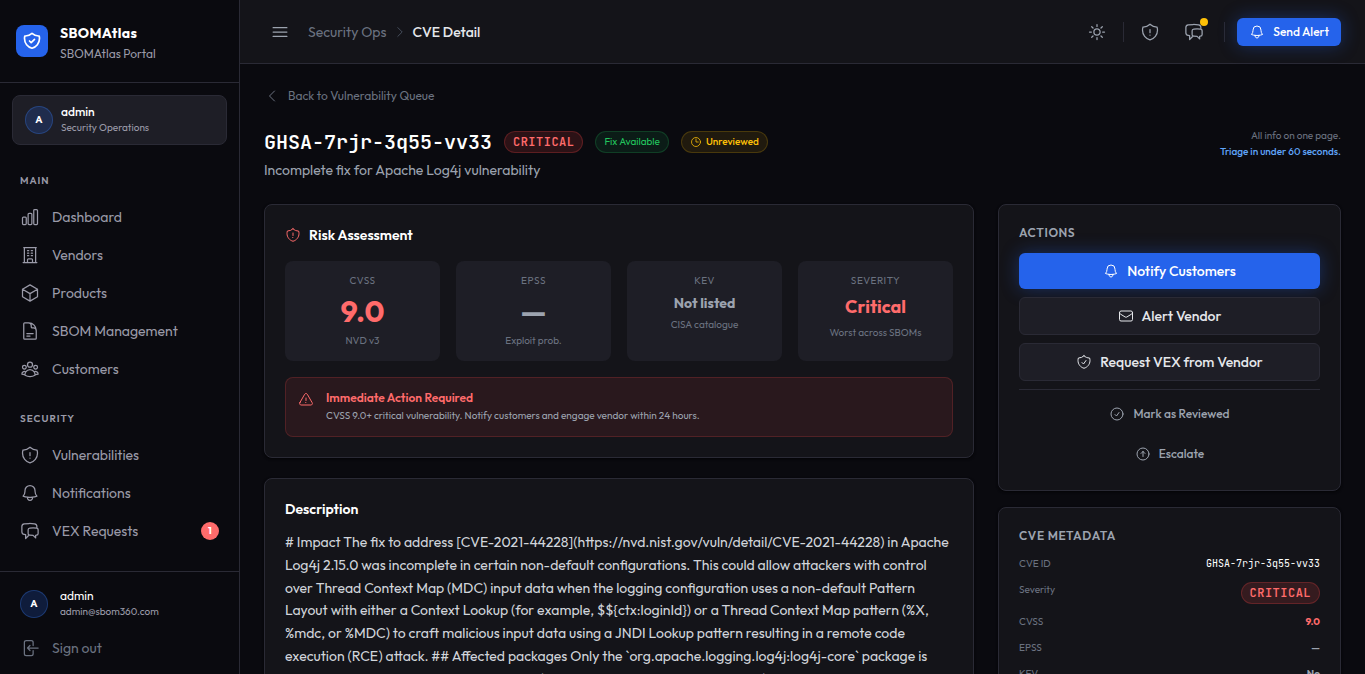Open Notifications in the sidebar
Image resolution: width=1365 pixels, height=674 pixels.
click(120, 493)
